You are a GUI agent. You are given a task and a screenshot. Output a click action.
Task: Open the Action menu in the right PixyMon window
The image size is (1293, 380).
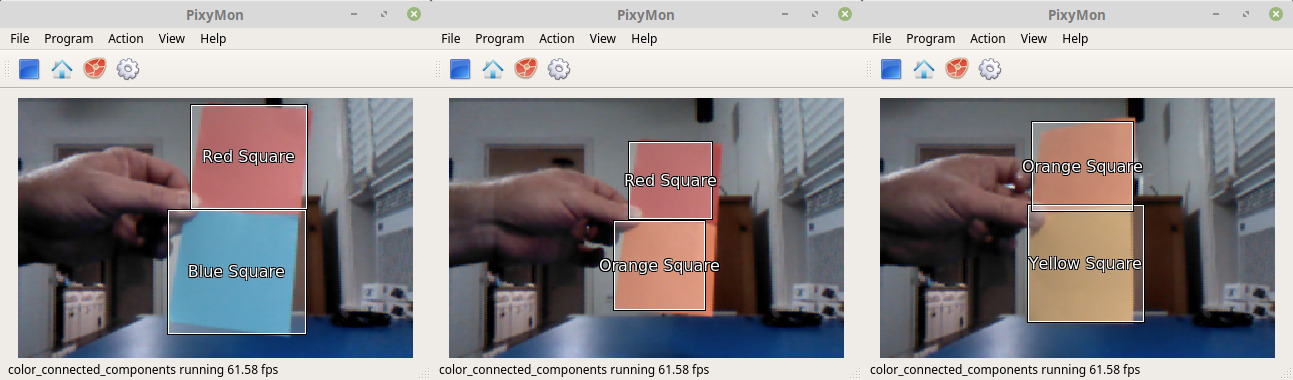point(988,38)
